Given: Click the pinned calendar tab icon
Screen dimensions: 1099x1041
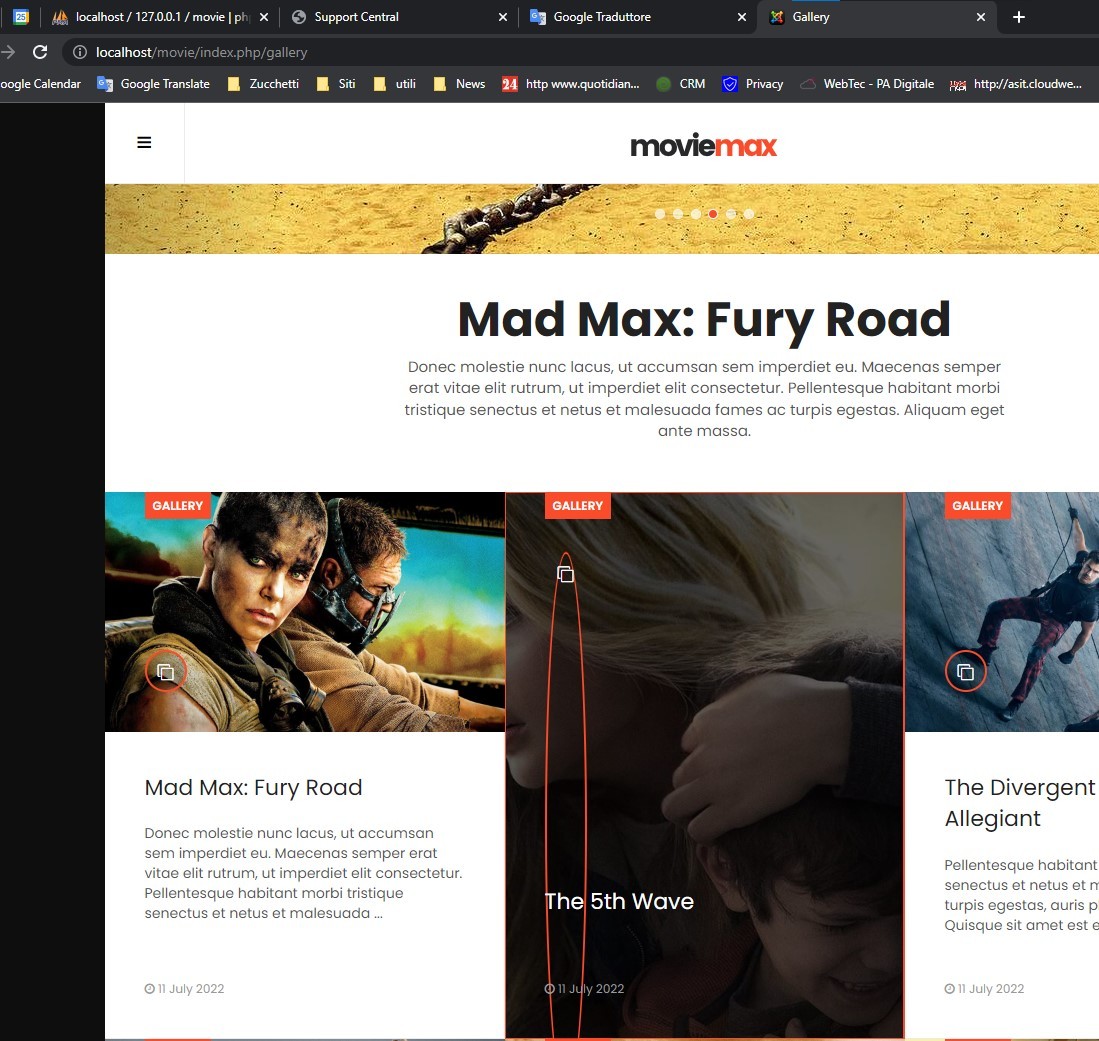Looking at the screenshot, I should (21, 17).
